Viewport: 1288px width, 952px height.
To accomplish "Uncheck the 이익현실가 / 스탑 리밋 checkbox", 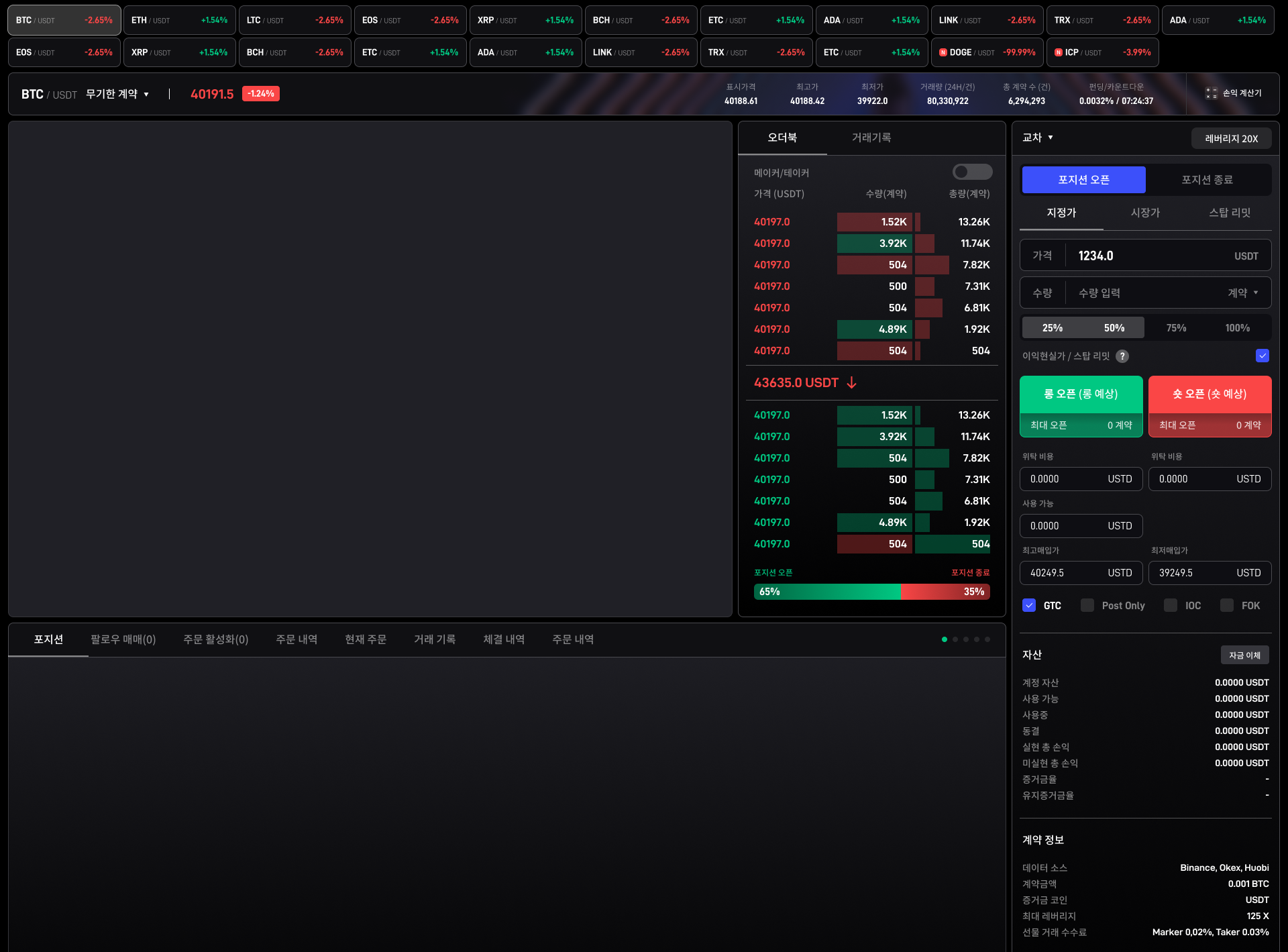I will (x=1262, y=356).
